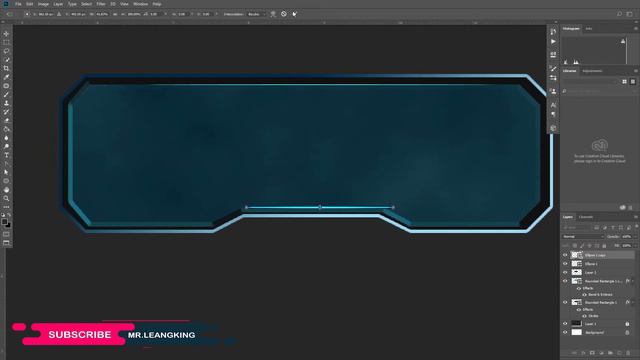Commit the transform with the checkmark
Screen dimensions: 640x360
click(294, 14)
